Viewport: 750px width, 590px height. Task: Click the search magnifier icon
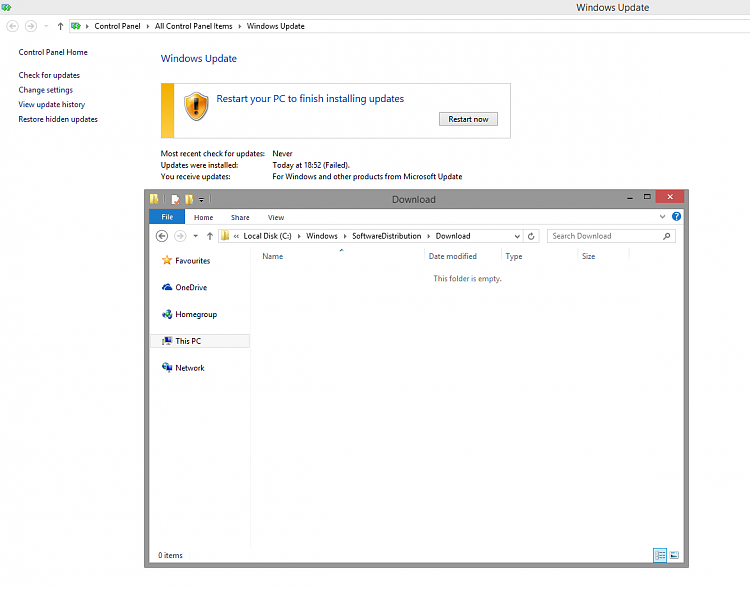pos(667,236)
